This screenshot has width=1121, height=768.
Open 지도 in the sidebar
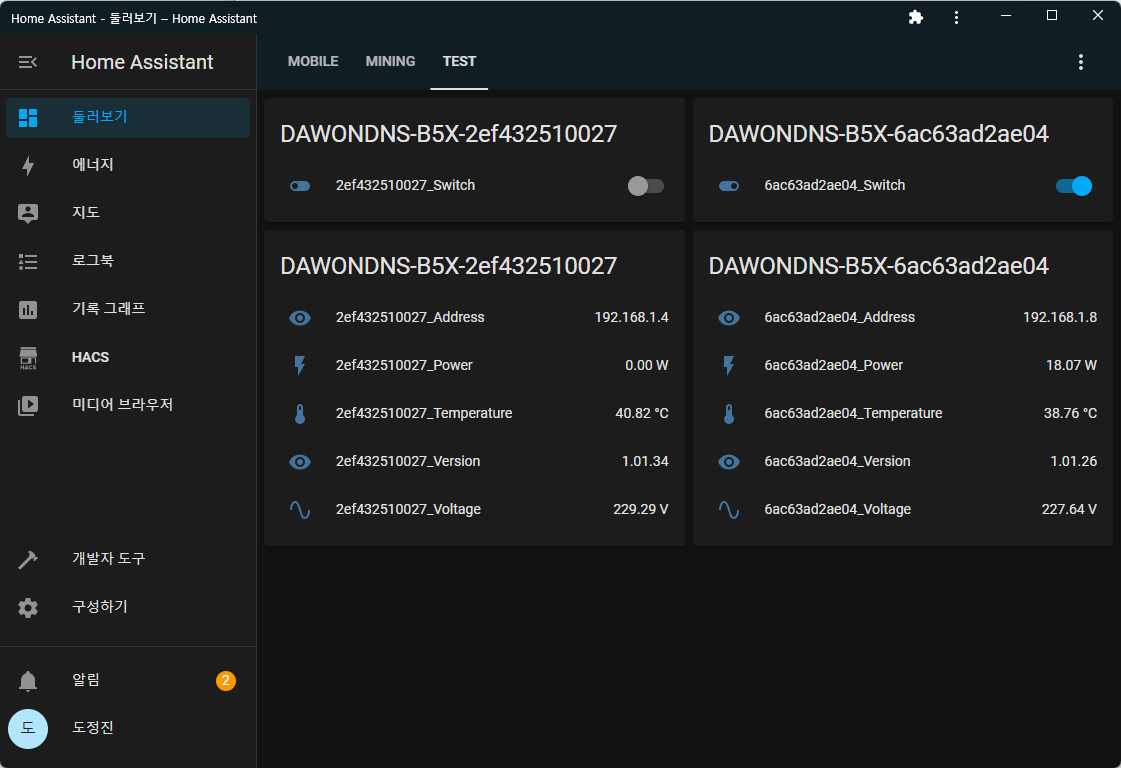click(128, 213)
